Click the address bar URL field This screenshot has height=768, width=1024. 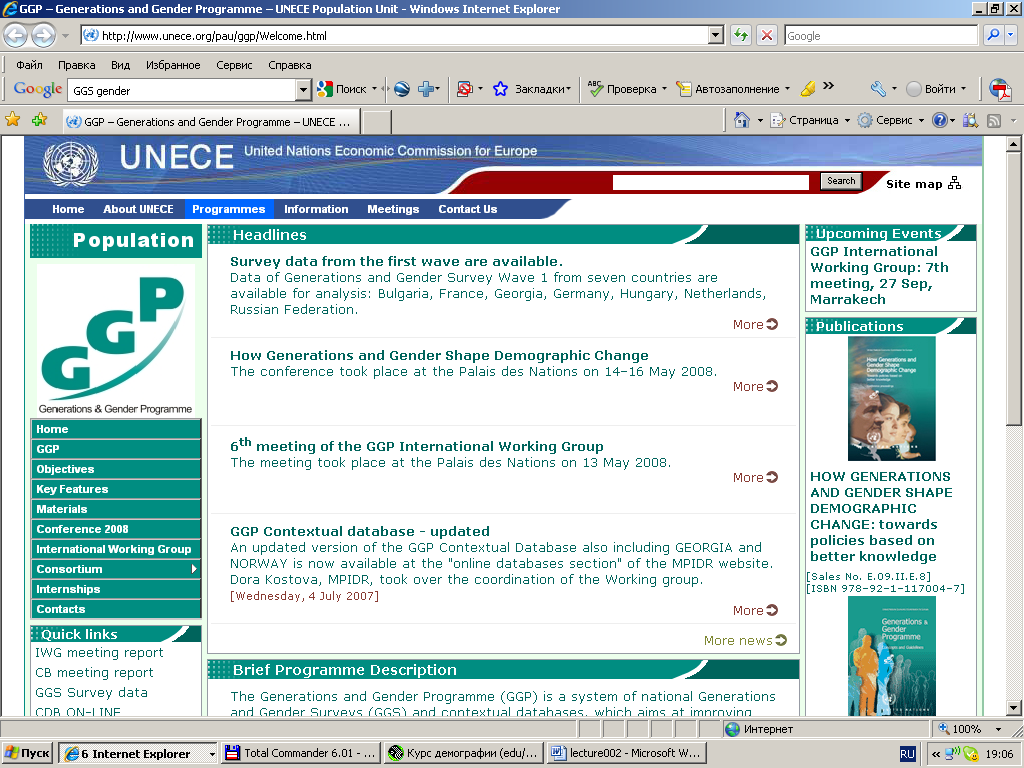pyautogui.click(x=395, y=35)
